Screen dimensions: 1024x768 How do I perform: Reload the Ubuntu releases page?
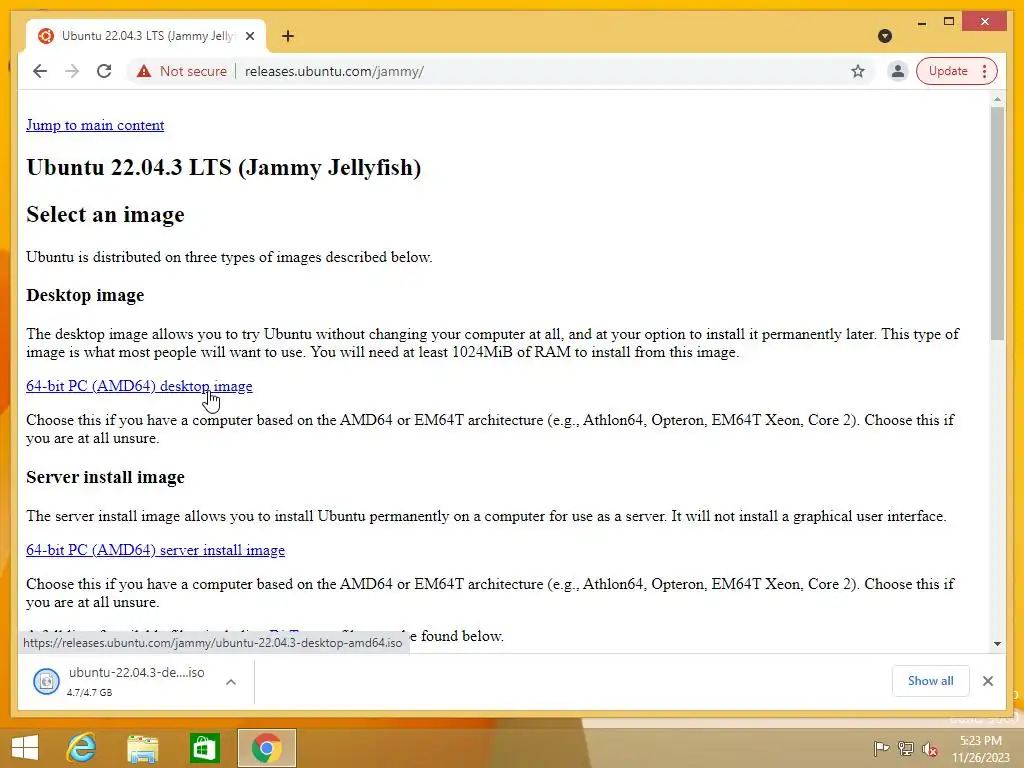coord(104,71)
